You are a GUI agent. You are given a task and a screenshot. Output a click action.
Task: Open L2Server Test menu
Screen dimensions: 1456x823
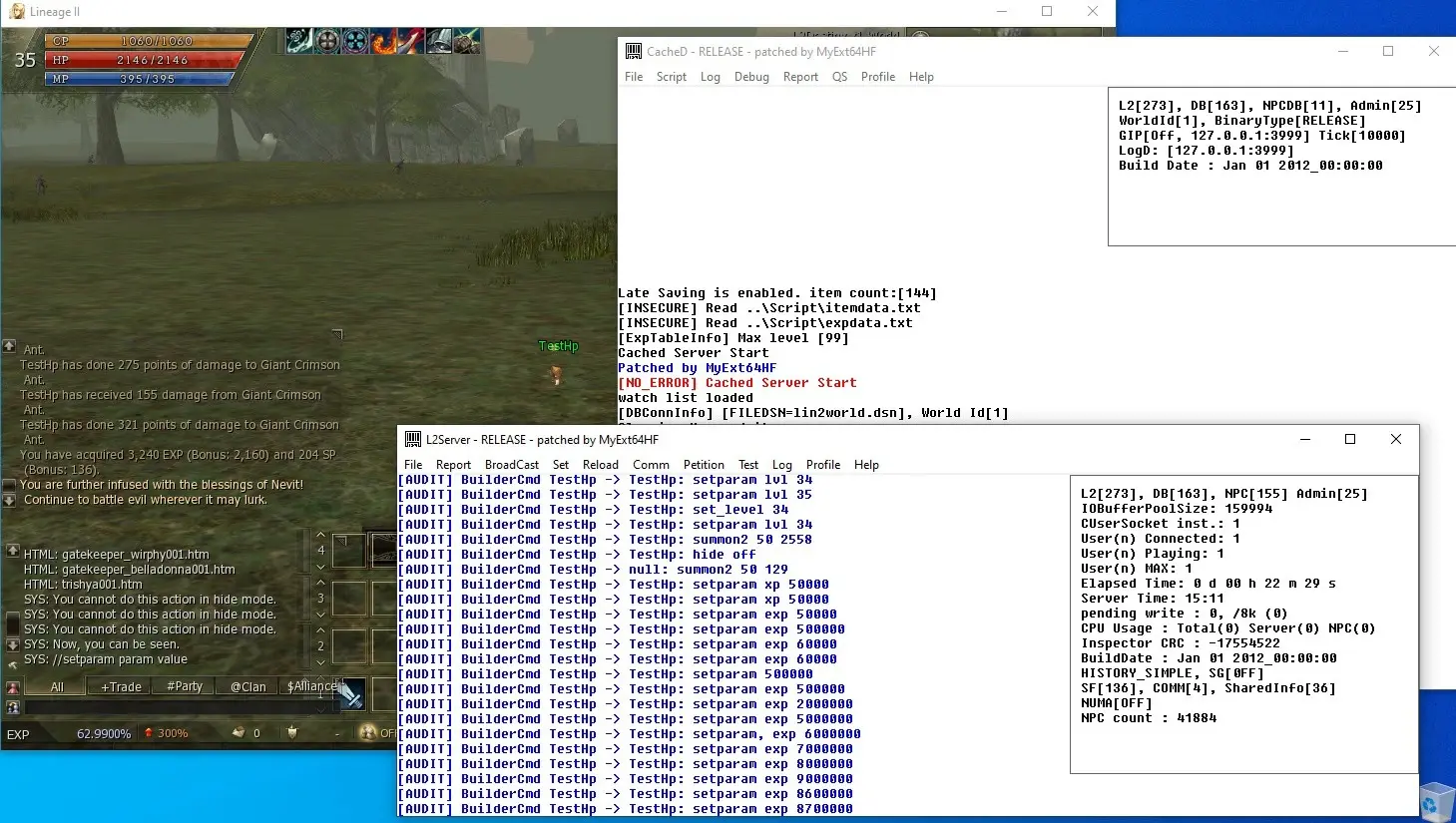tap(748, 465)
